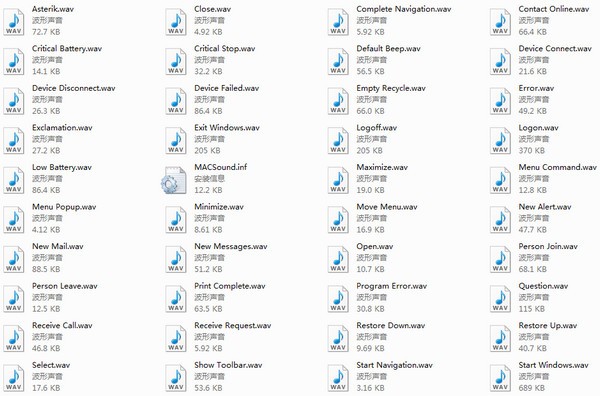This screenshot has width=600, height=396.
Task: Select the Program Error.wav icon
Action: click(x=338, y=299)
